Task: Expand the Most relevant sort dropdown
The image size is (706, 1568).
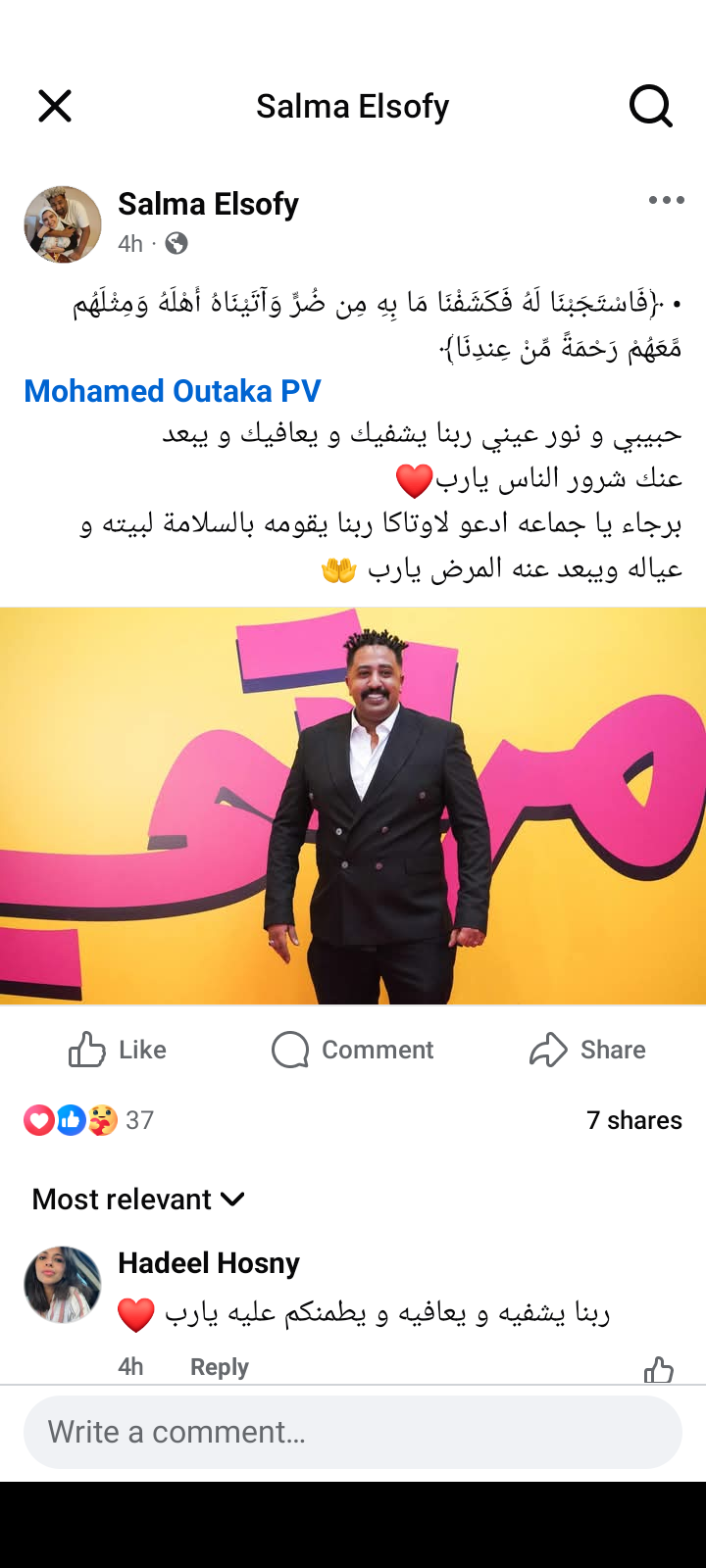Action: 138,1199
